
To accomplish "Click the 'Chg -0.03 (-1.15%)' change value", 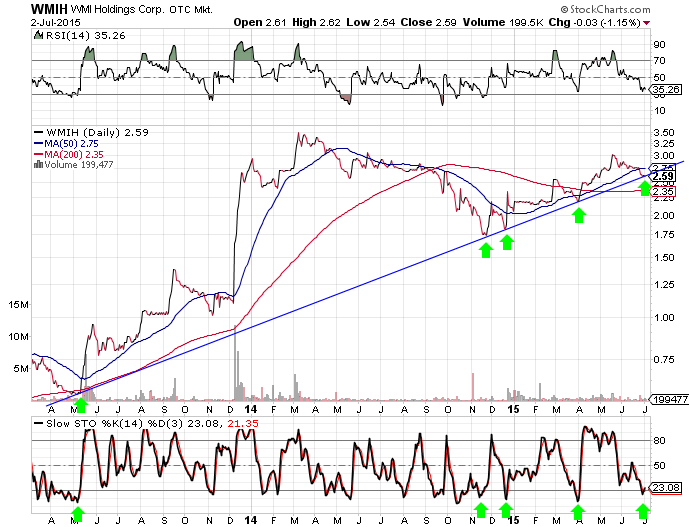I will pyautogui.click(x=595, y=22).
